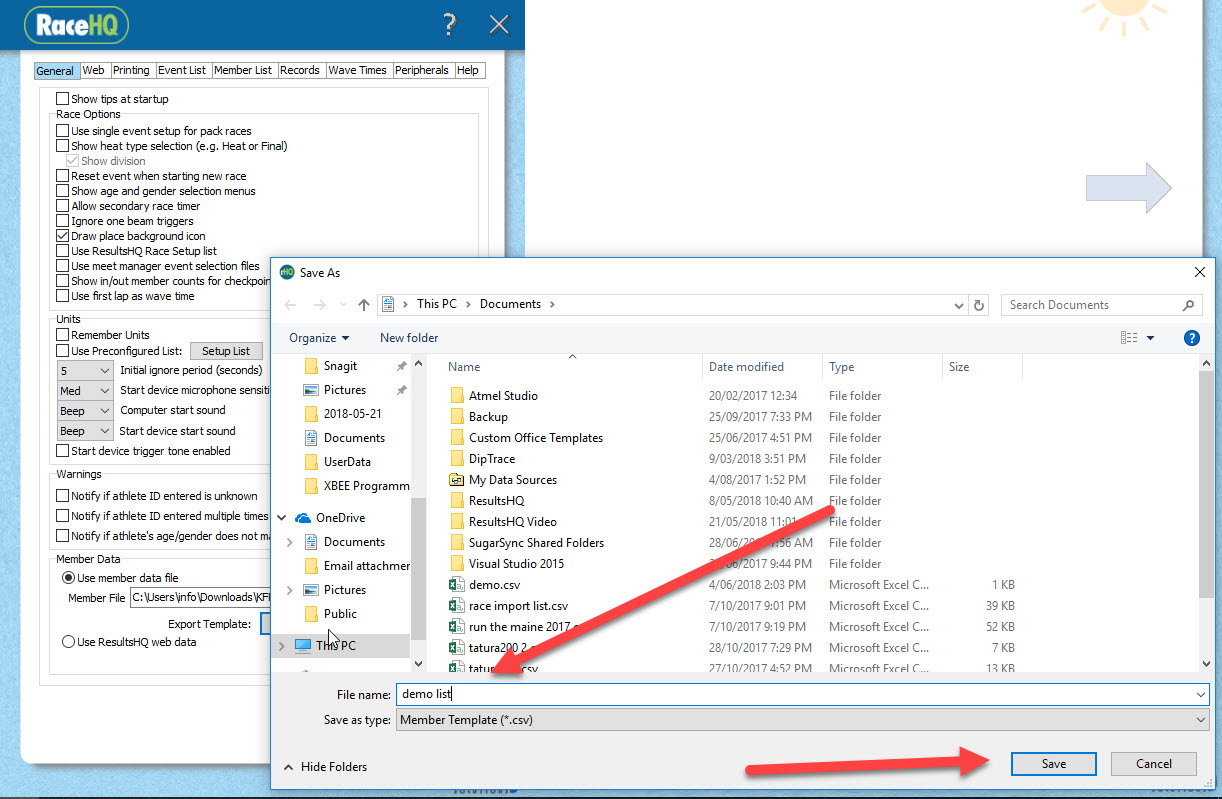Click the Cancel button in Save As

[1154, 764]
